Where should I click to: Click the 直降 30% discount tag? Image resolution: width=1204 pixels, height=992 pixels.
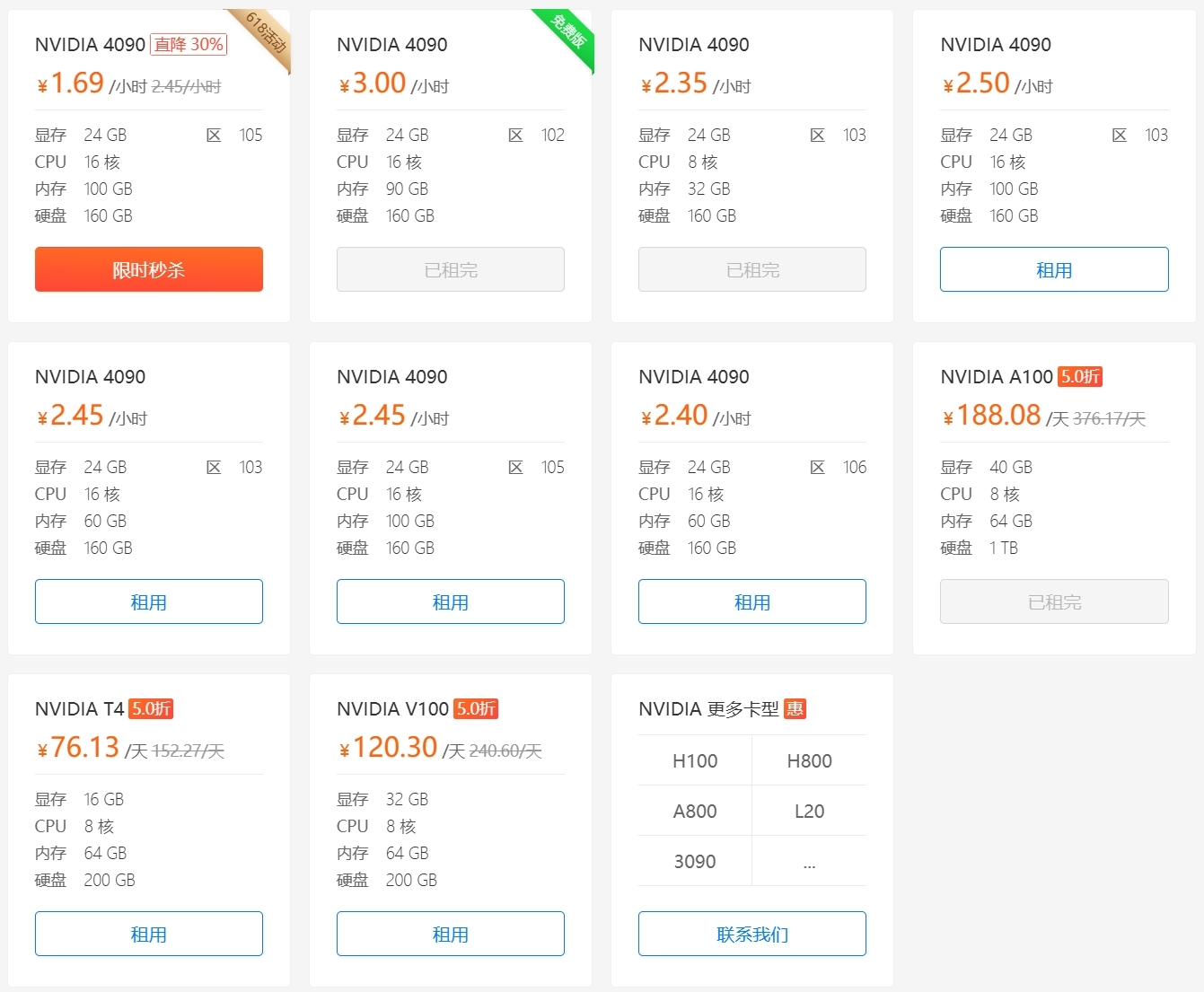click(189, 45)
